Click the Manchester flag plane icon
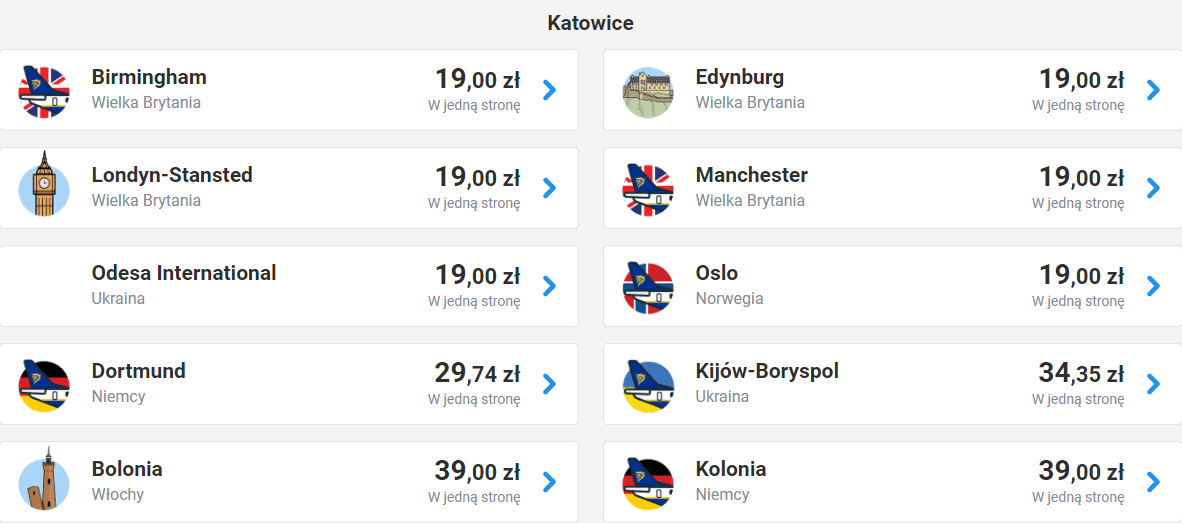 coord(648,189)
